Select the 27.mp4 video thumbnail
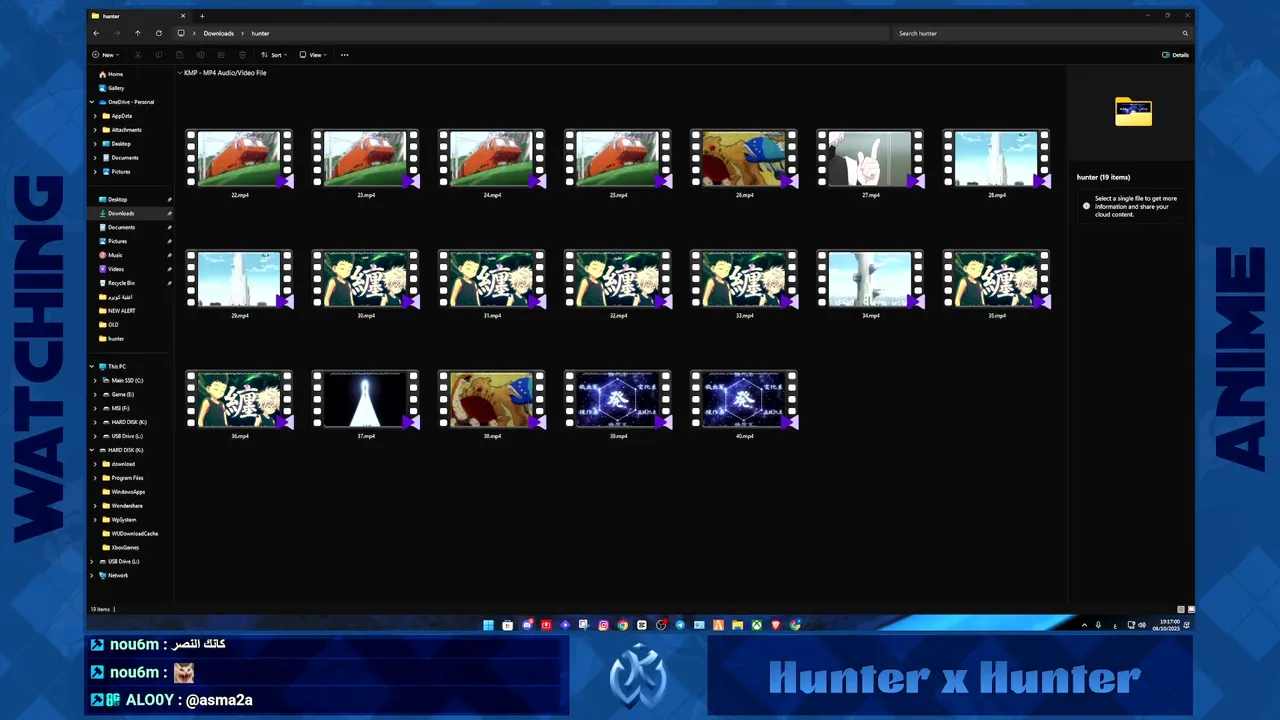This screenshot has width=1280, height=720. (x=870, y=158)
